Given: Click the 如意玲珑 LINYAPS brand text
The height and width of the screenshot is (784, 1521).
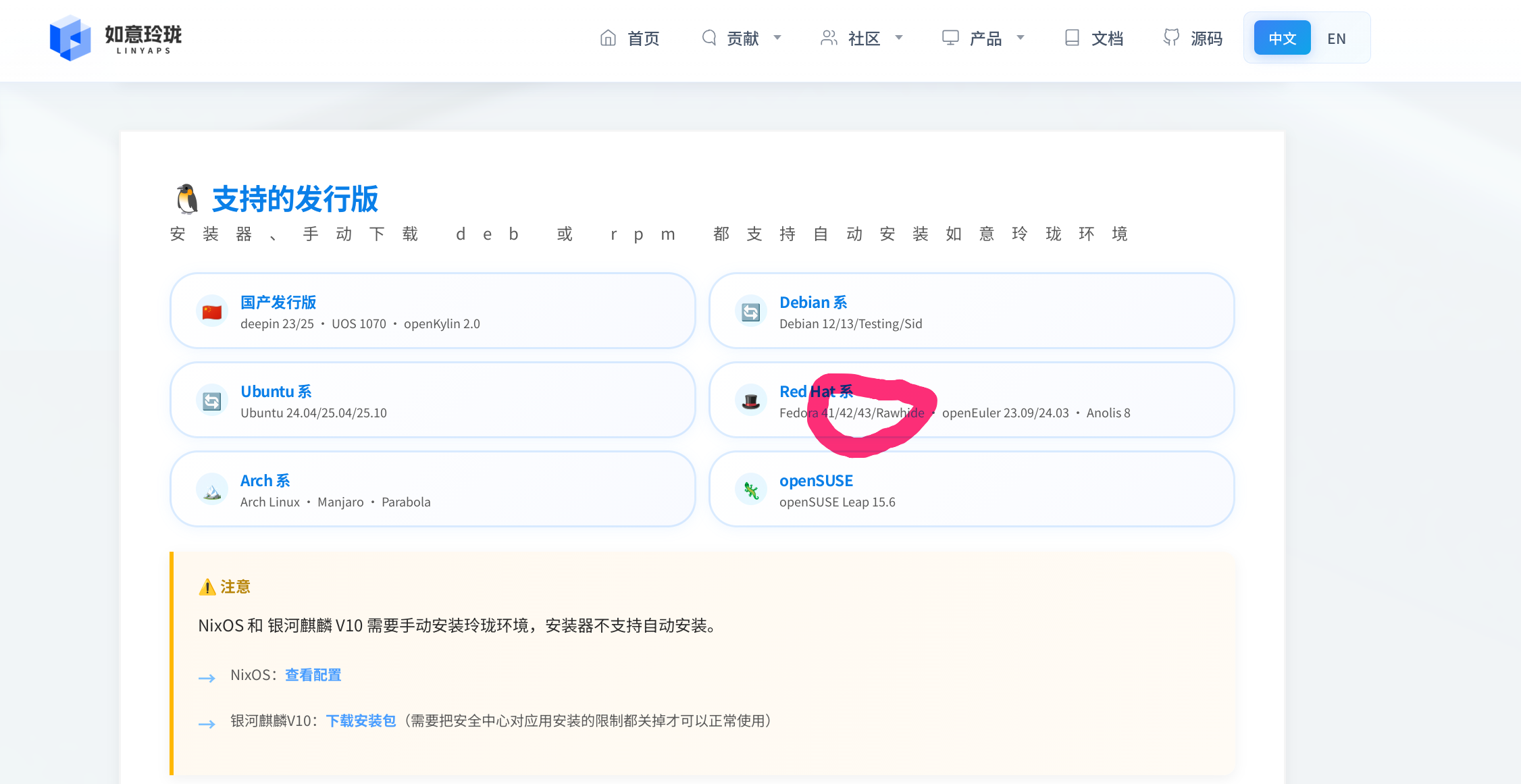Looking at the screenshot, I should pyautogui.click(x=143, y=39).
